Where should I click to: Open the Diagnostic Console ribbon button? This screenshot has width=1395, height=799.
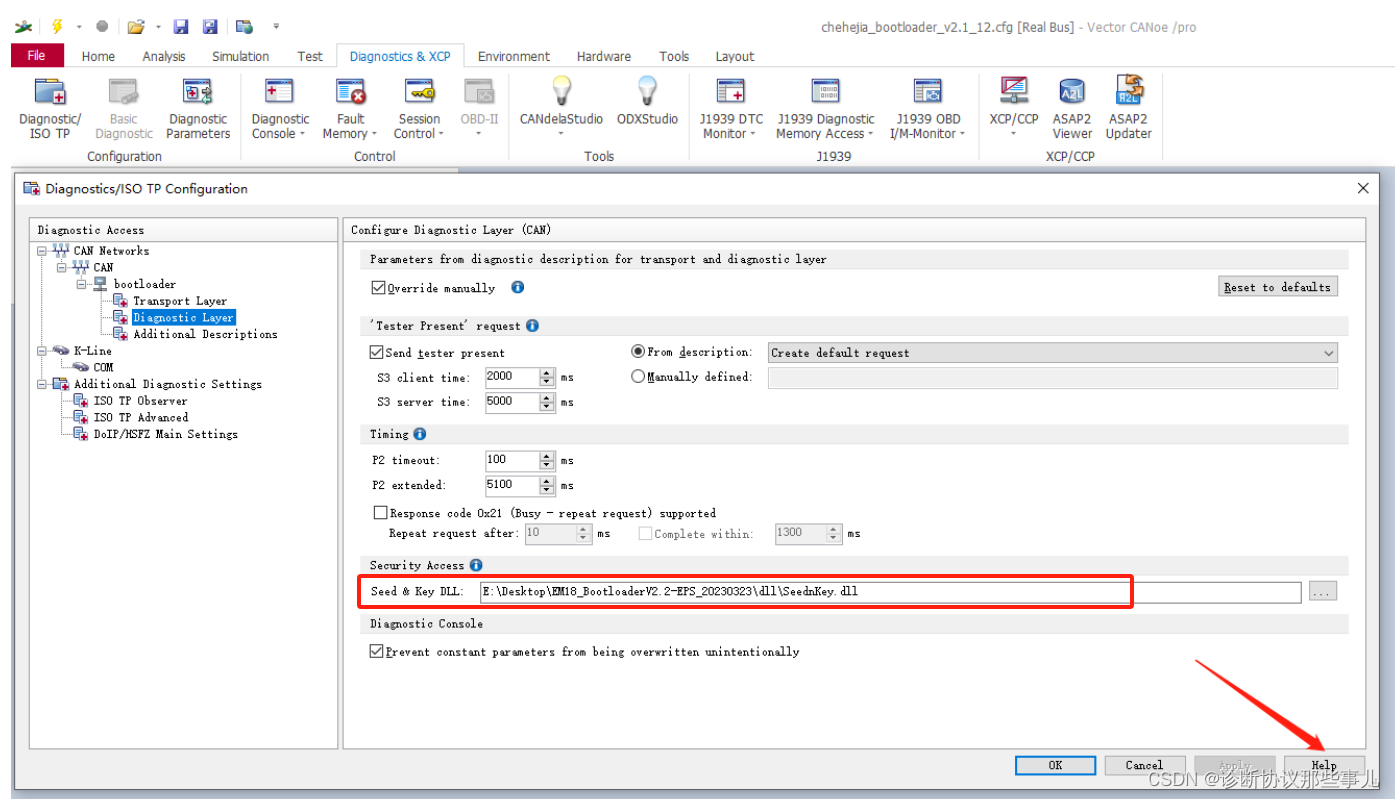click(x=279, y=109)
